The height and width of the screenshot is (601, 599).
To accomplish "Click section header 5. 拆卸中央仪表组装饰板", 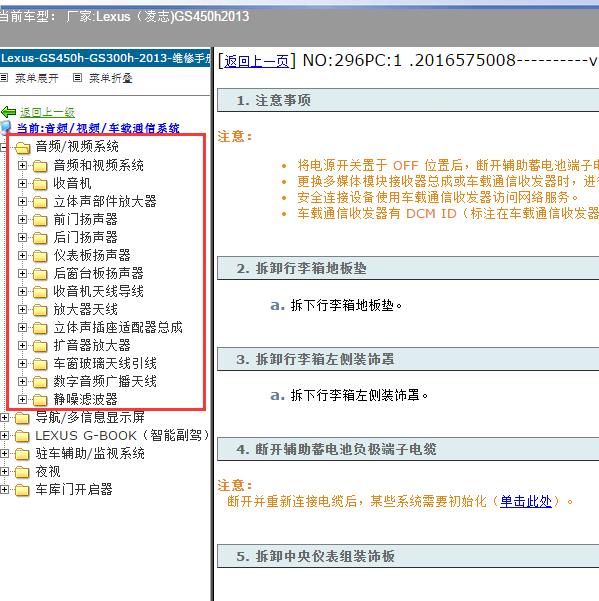I will click(x=408, y=556).
